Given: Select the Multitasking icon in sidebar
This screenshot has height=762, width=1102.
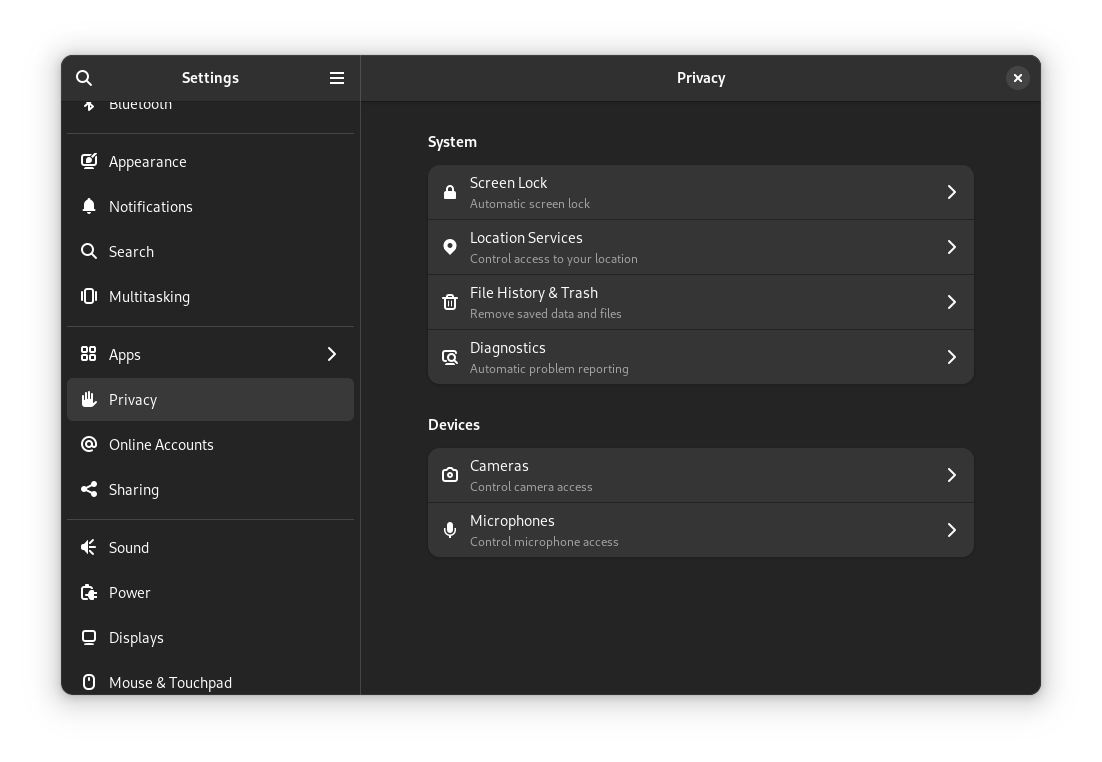Looking at the screenshot, I should click(x=89, y=296).
